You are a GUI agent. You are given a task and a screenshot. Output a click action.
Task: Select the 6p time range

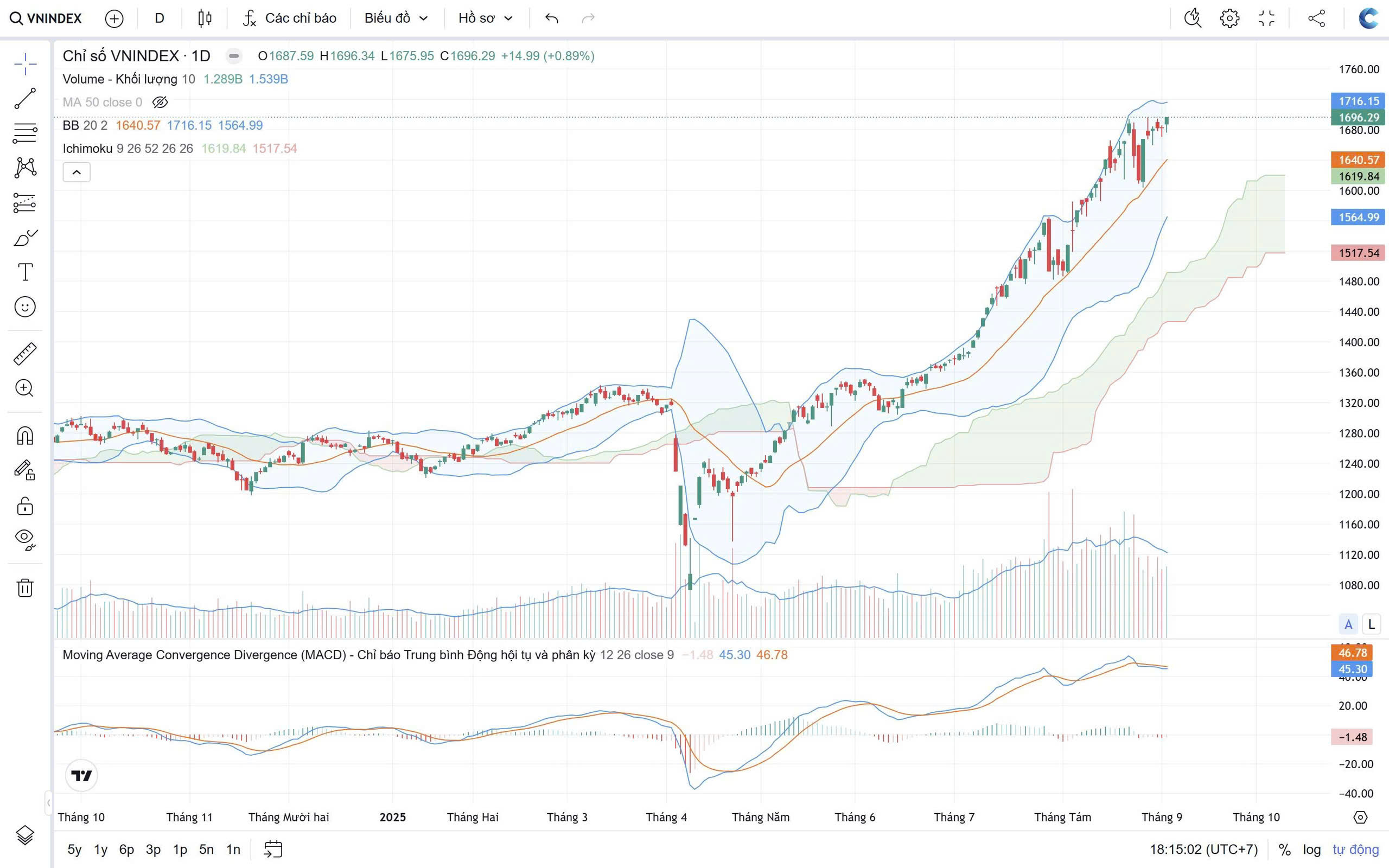tap(126, 849)
